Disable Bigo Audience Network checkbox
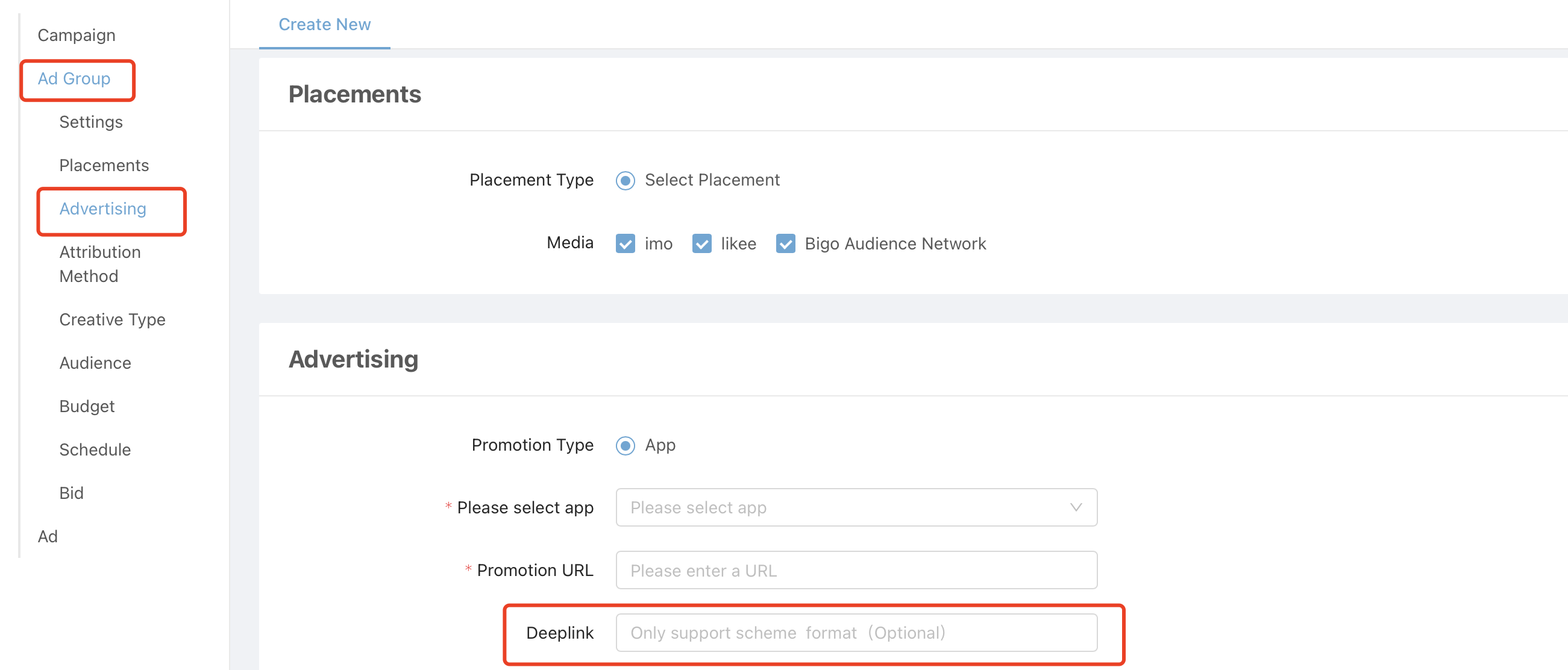 click(x=785, y=243)
